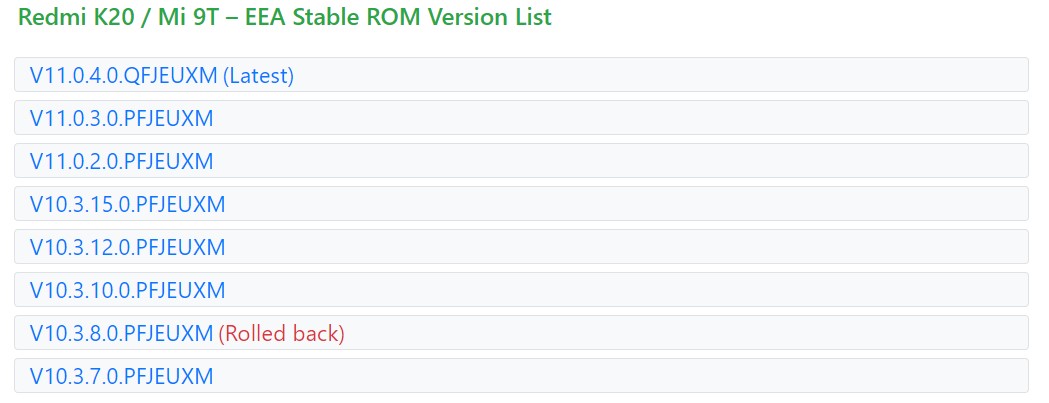Click the EEA Stable ROM Version List heading
The height and width of the screenshot is (403, 1049).
click(399, 16)
